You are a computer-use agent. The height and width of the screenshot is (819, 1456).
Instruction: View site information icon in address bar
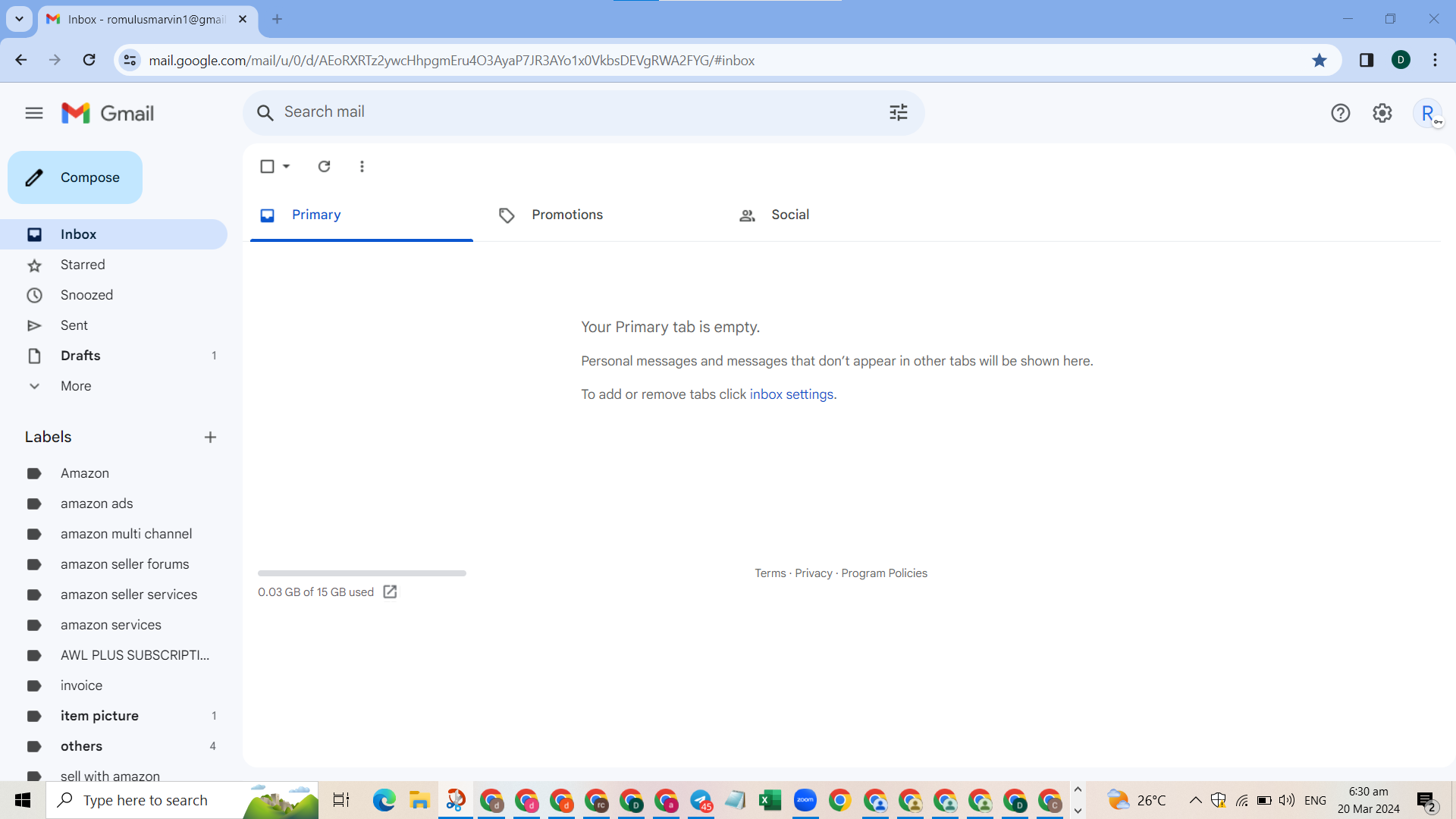[130, 60]
